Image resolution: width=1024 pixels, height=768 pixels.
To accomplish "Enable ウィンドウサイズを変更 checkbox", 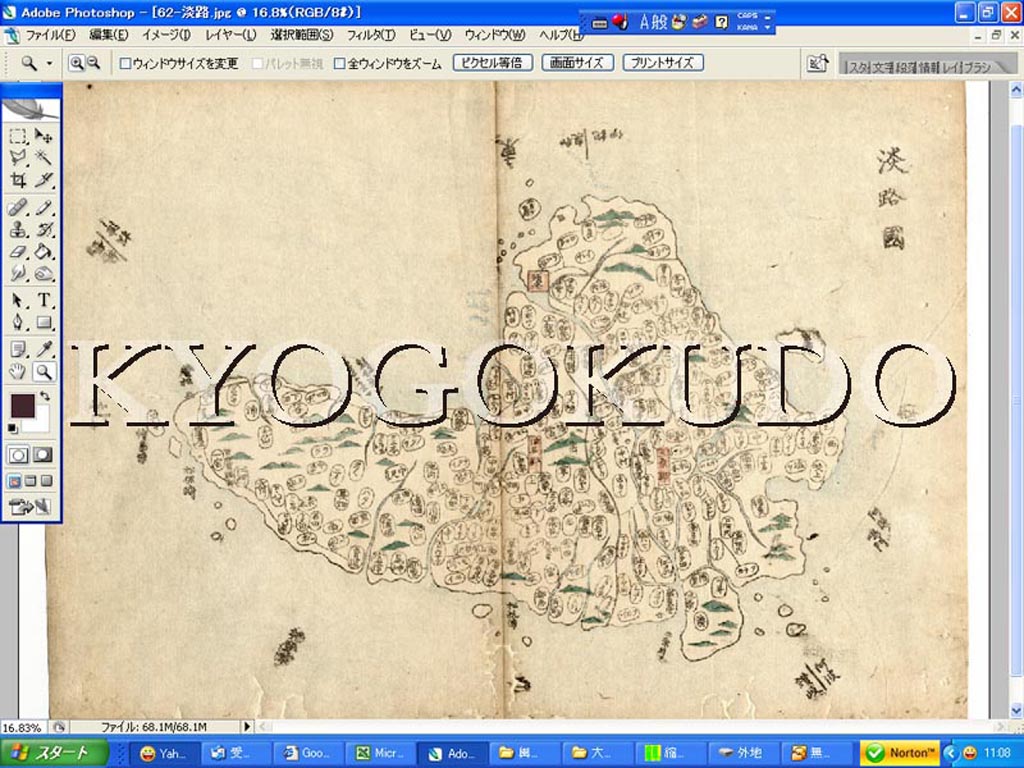I will (x=125, y=64).
